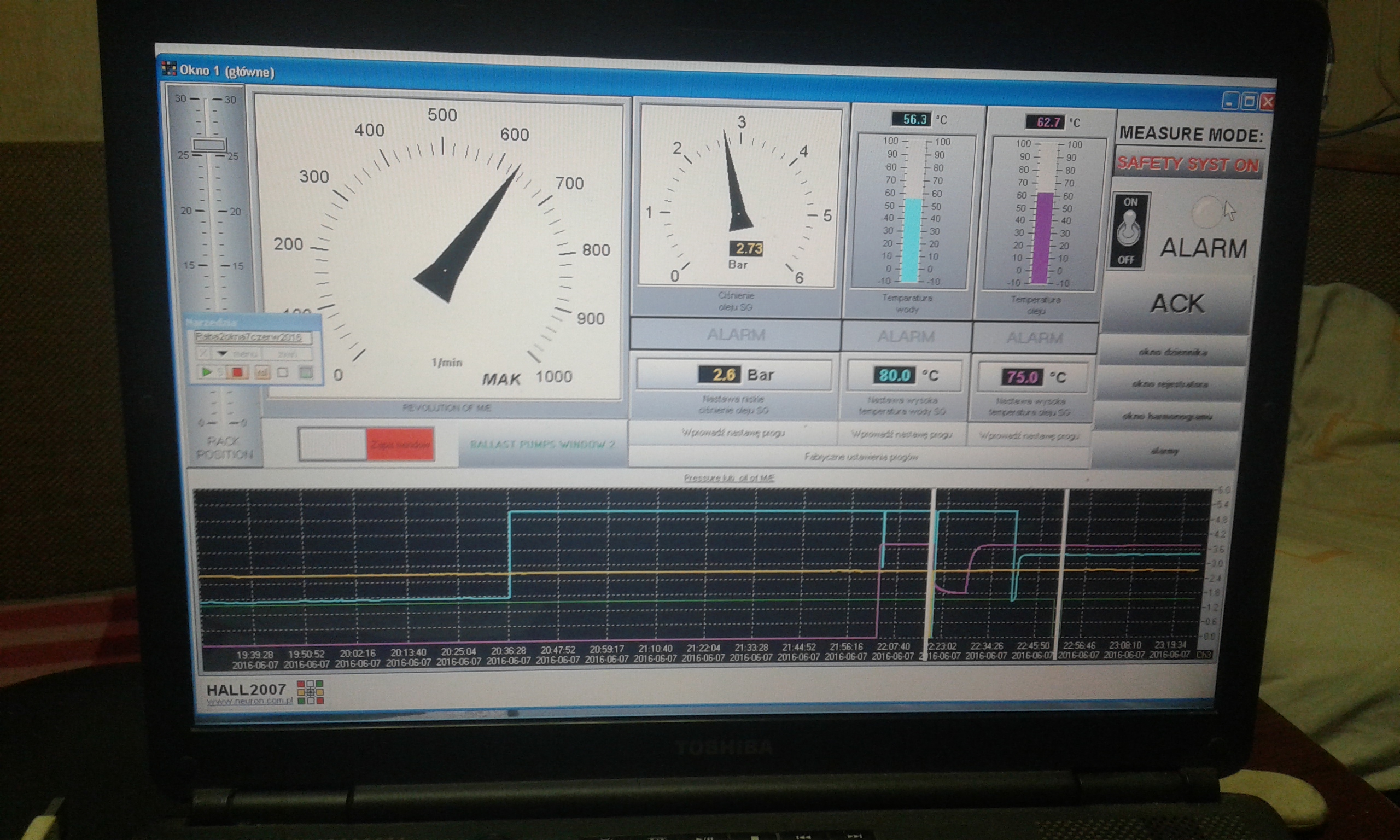Click the HALL2007 colored squares logo icon
This screenshot has width=1400, height=840.
310,692
